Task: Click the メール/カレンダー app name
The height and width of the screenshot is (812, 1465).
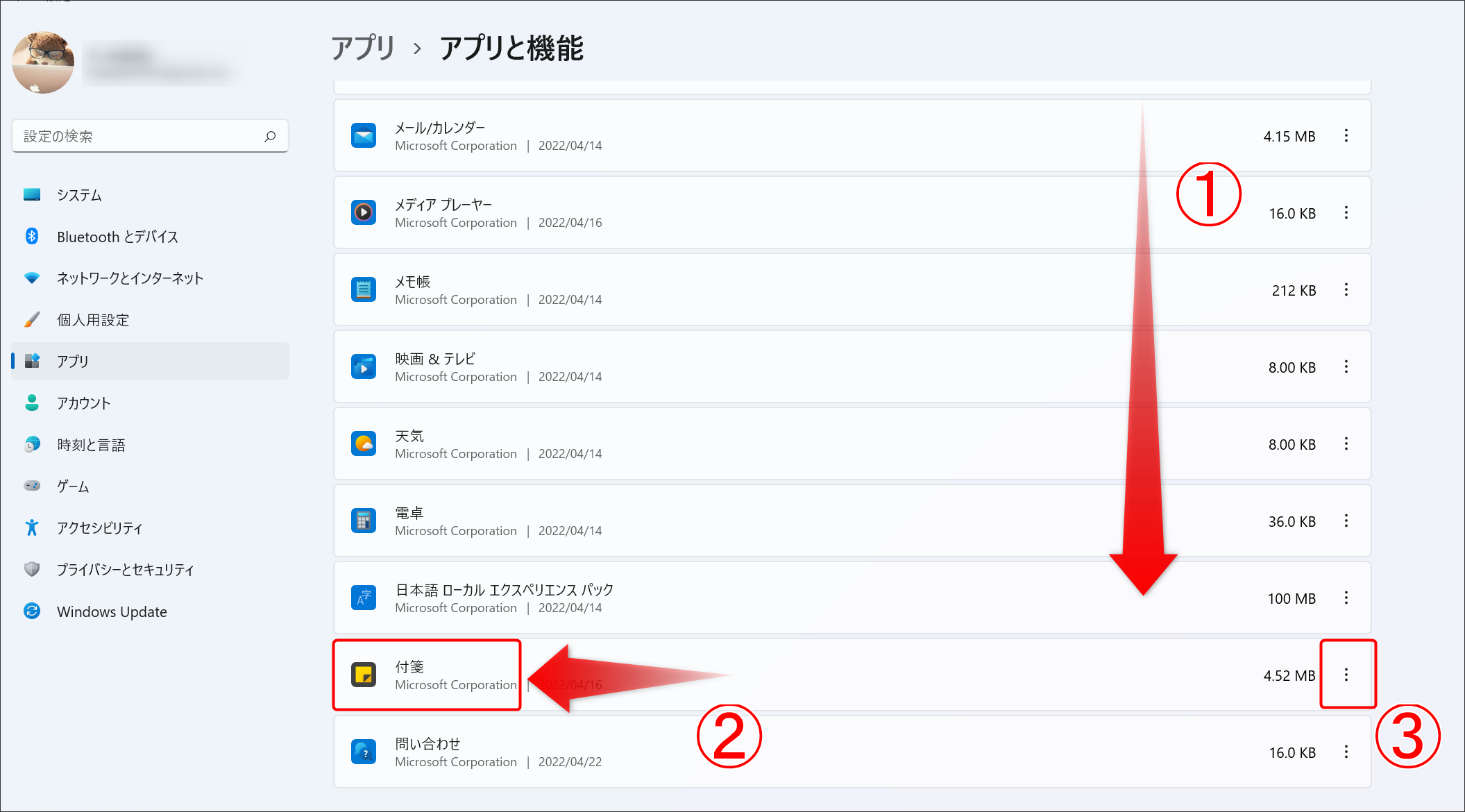Action: tap(440, 128)
